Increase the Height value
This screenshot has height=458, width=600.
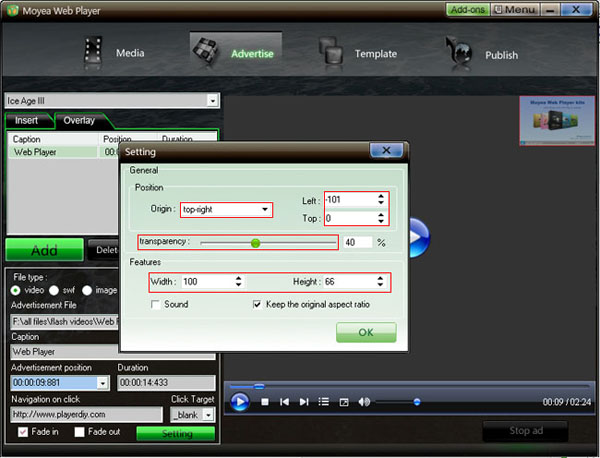coord(380,279)
